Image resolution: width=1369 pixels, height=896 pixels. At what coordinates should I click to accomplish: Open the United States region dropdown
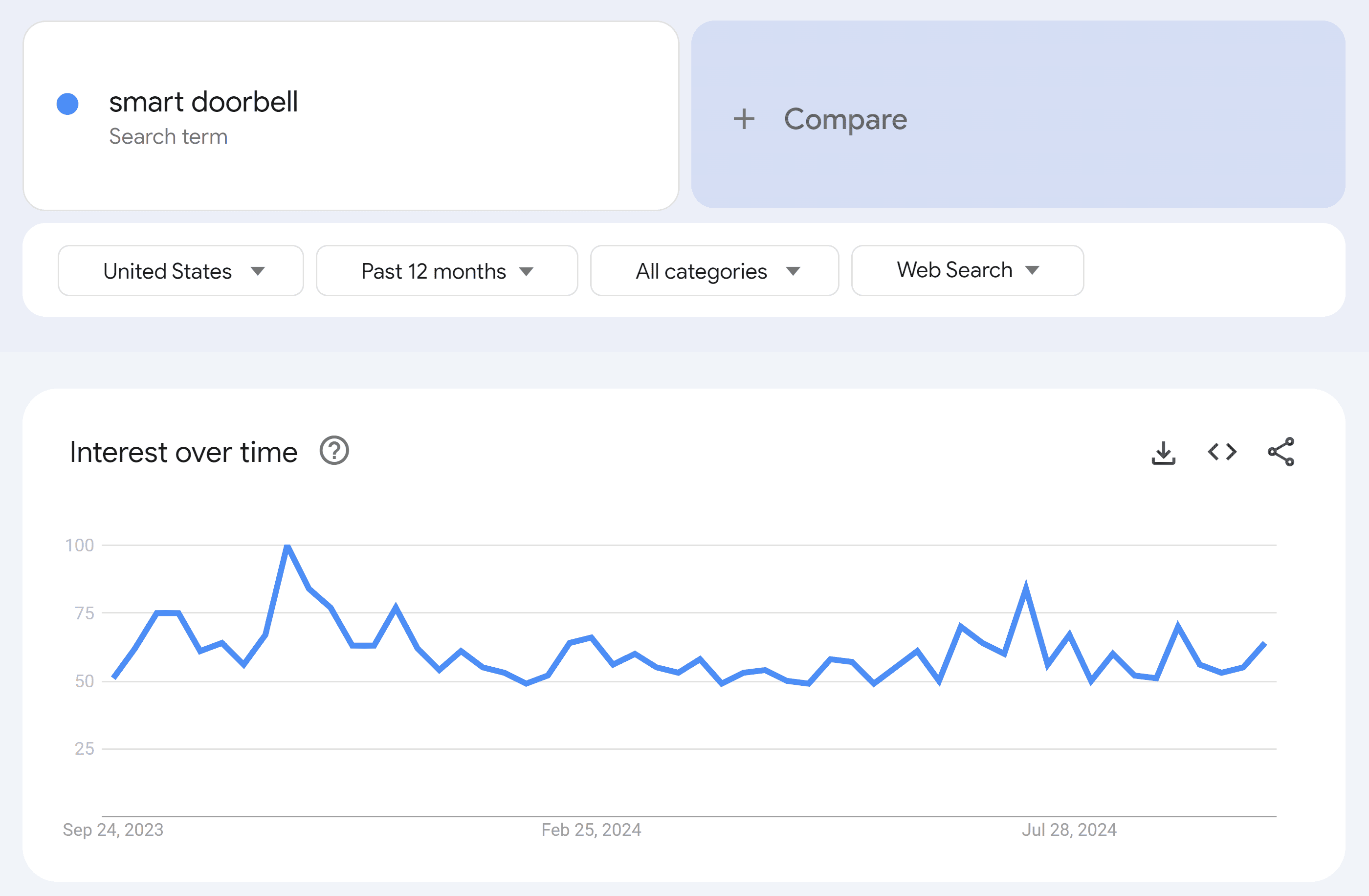(x=180, y=270)
